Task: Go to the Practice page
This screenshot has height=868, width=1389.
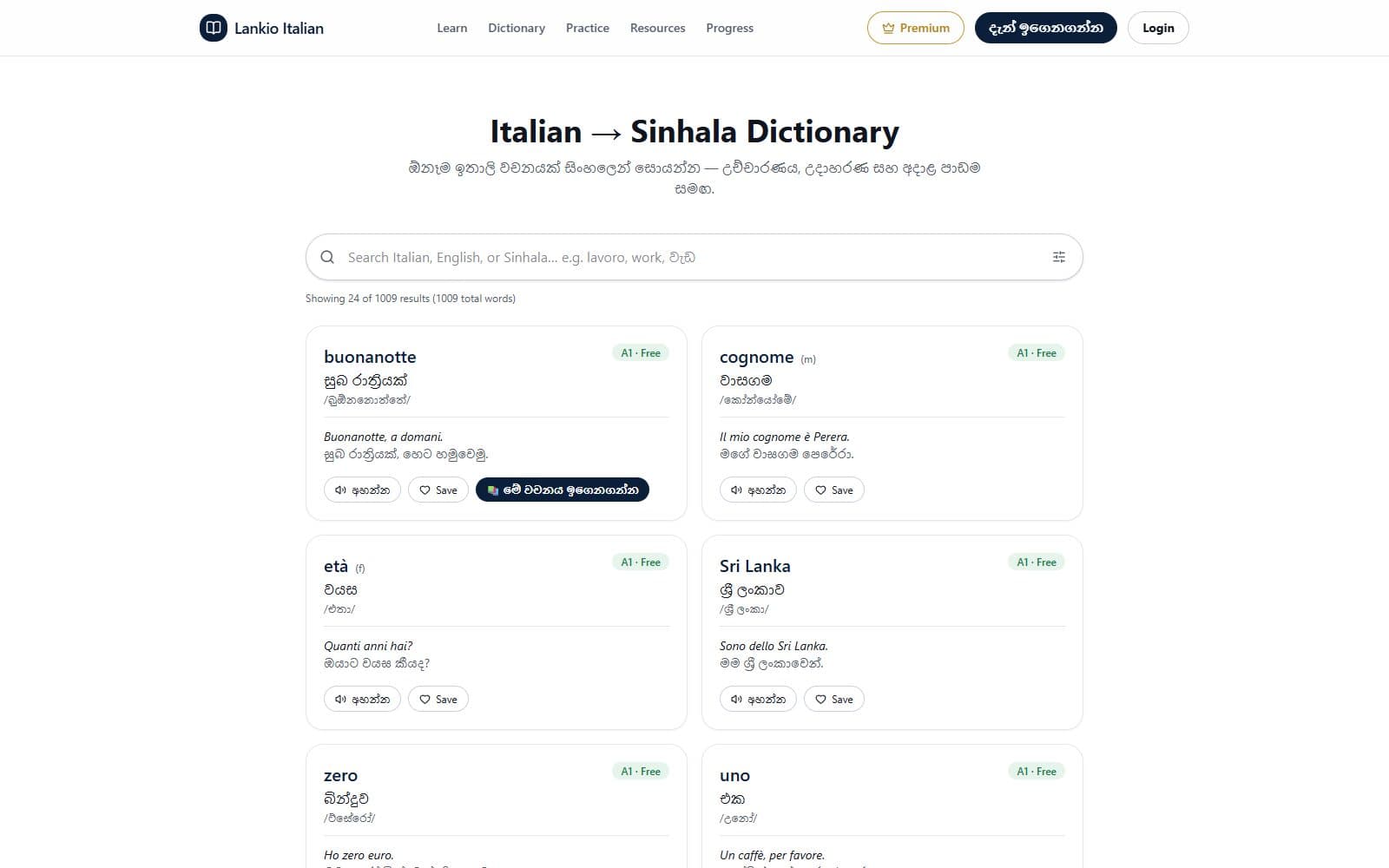Action: pyautogui.click(x=588, y=28)
